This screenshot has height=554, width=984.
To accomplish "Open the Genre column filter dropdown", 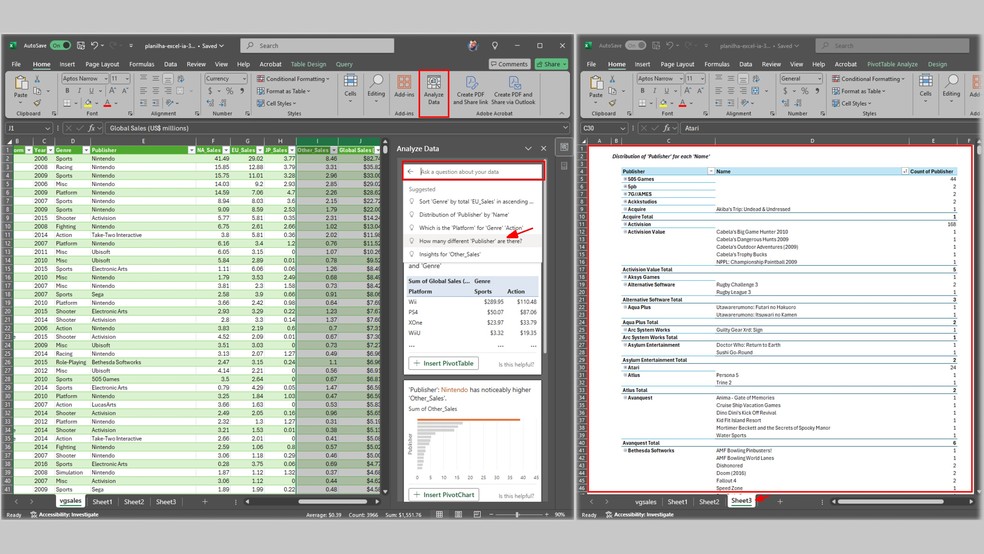I will tap(85, 150).
